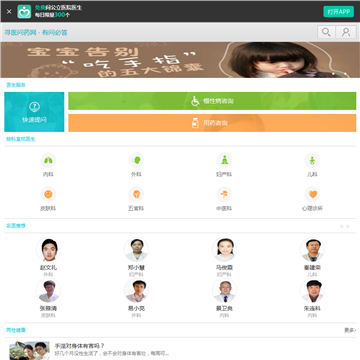Select the 皮肤科 face icon
The width and height of the screenshot is (360, 360).
pyautogui.click(x=48, y=194)
